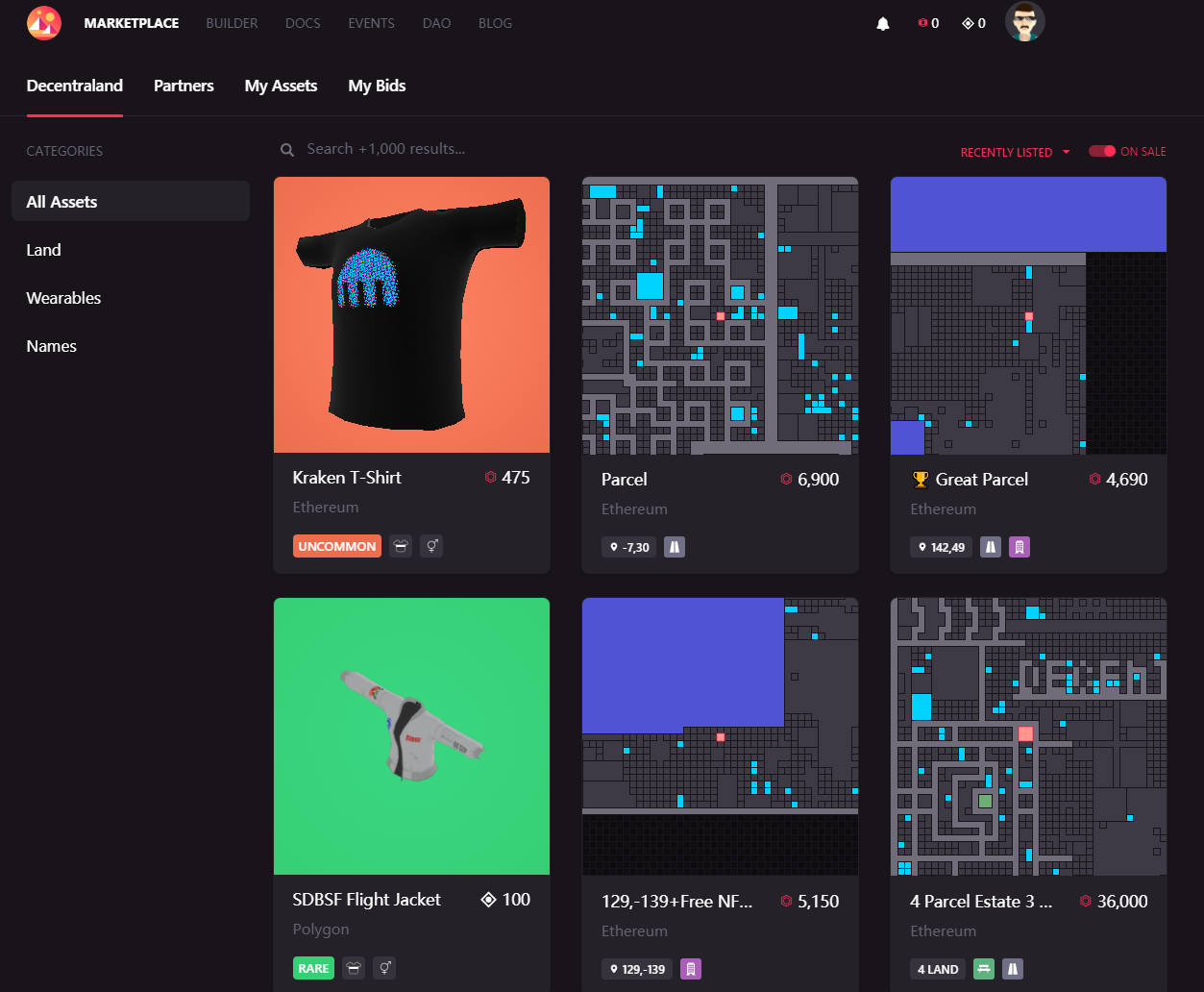Click the UNCOMMON rarity badge
This screenshot has width=1204, height=992.
click(x=337, y=546)
